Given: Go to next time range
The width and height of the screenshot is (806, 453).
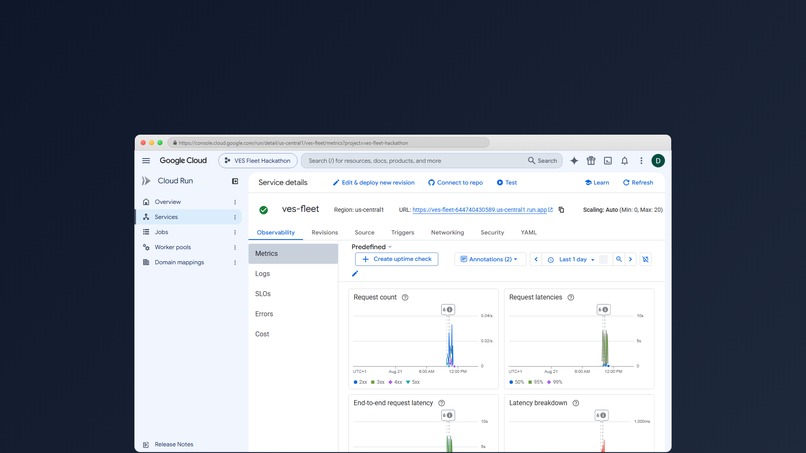Looking at the screenshot, I should [x=630, y=259].
